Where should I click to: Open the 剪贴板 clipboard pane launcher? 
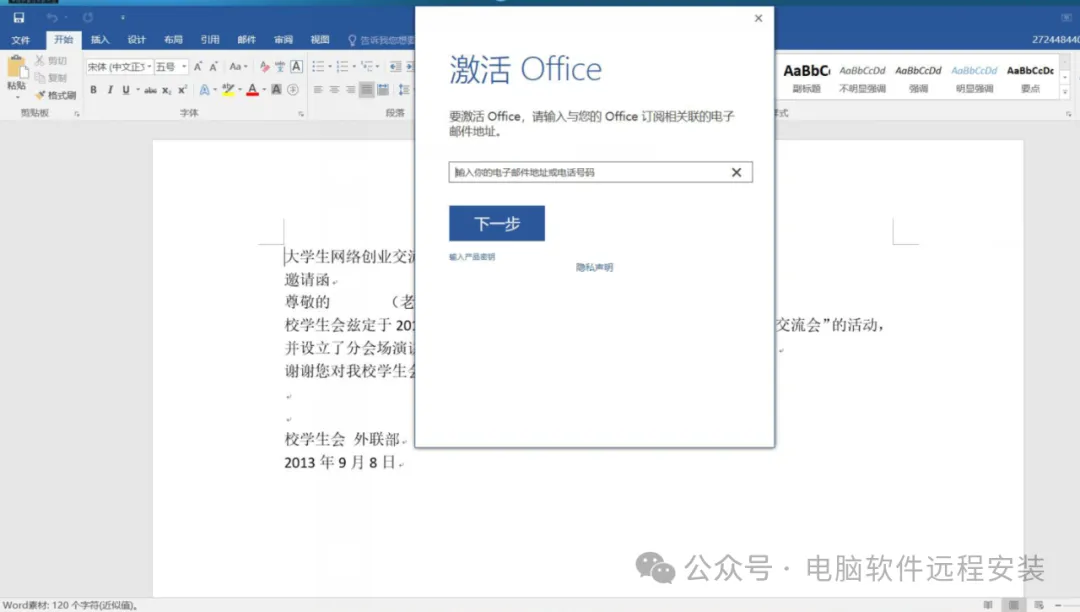[76, 114]
